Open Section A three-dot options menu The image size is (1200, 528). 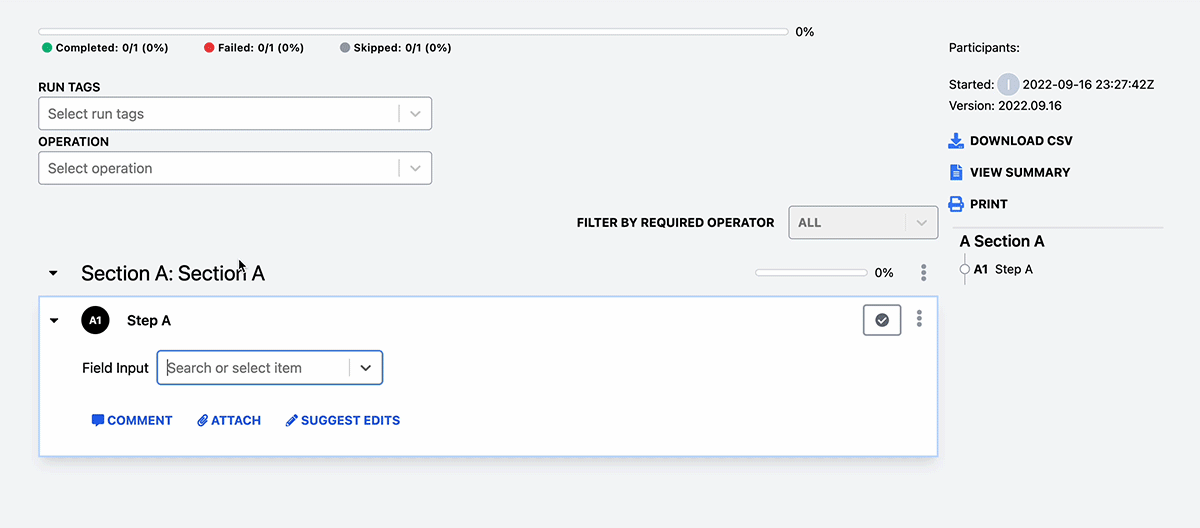pyautogui.click(x=924, y=273)
